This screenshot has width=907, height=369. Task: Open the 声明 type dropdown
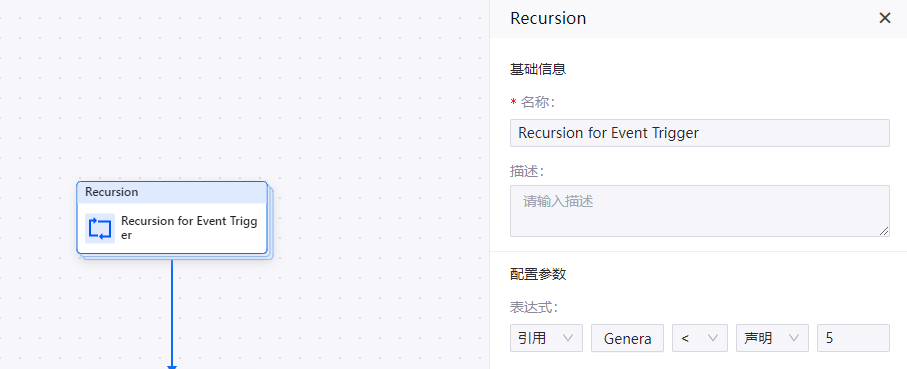772,338
